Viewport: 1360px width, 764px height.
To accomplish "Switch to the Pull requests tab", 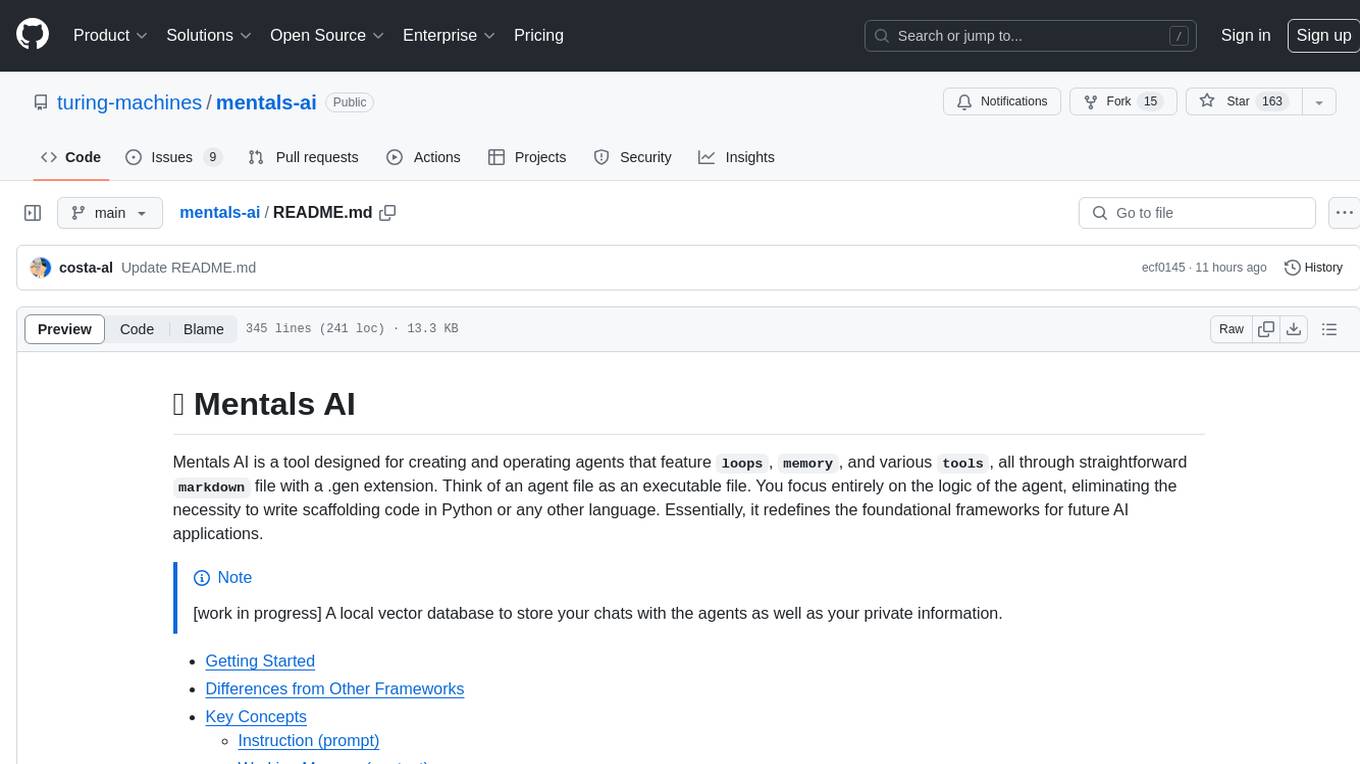I will (x=303, y=157).
